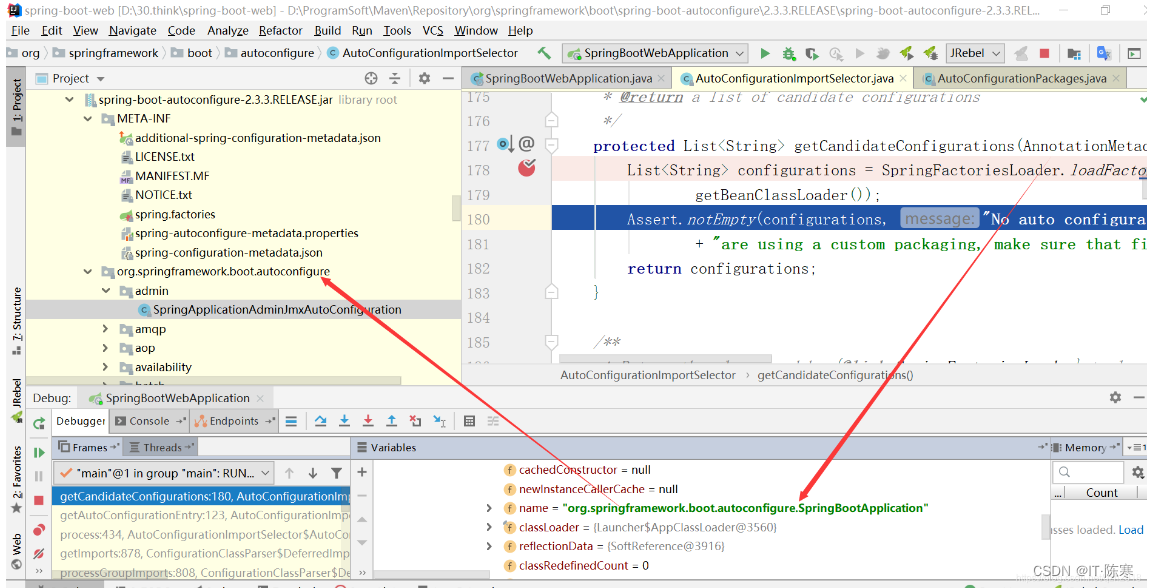Screen dimensions: 1149x588
Task: Switch to the Endpoints debug tab
Action: (234, 421)
